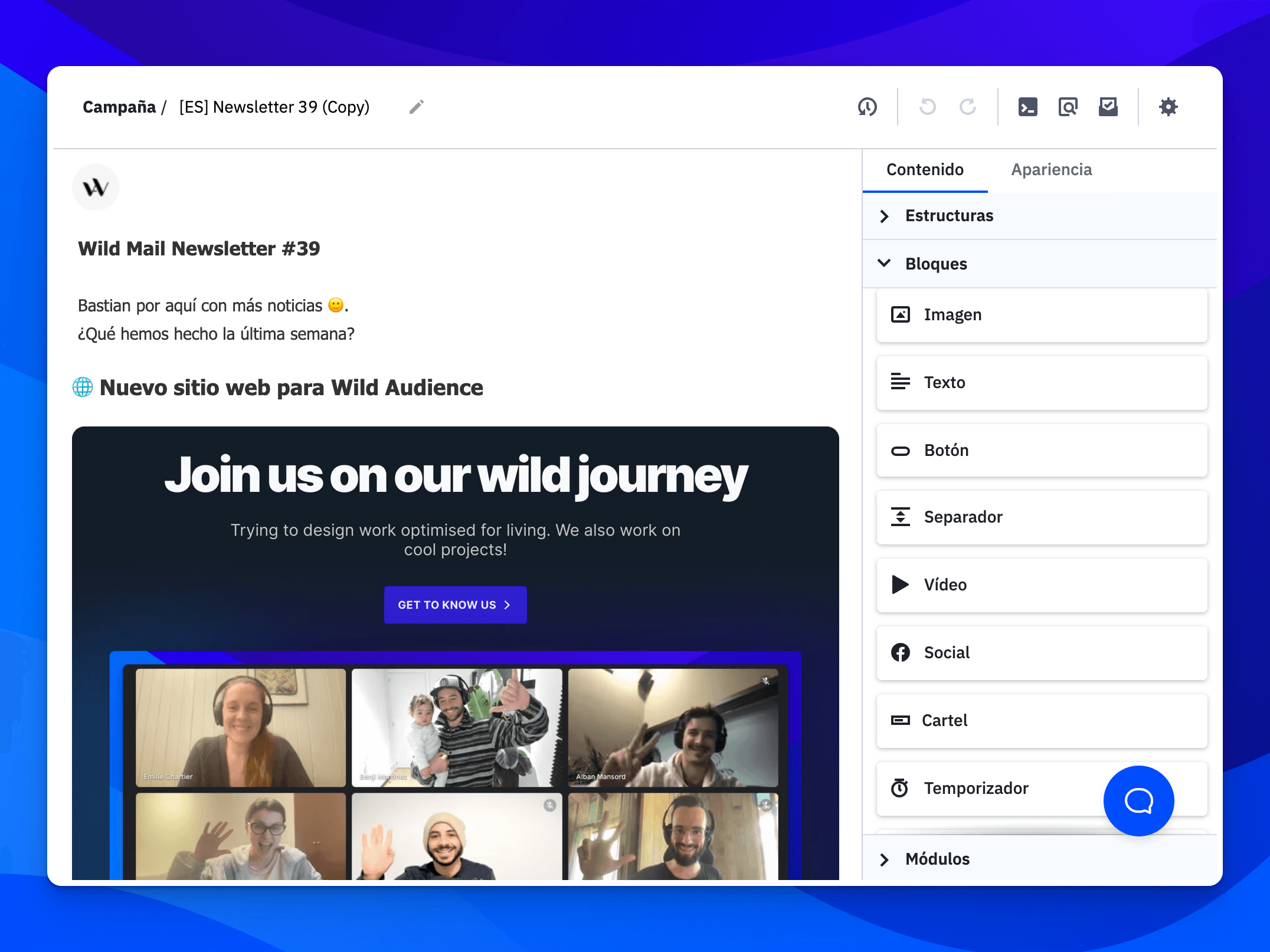1270x952 pixels.
Task: Click the Imagen block picture icon
Action: (901, 314)
